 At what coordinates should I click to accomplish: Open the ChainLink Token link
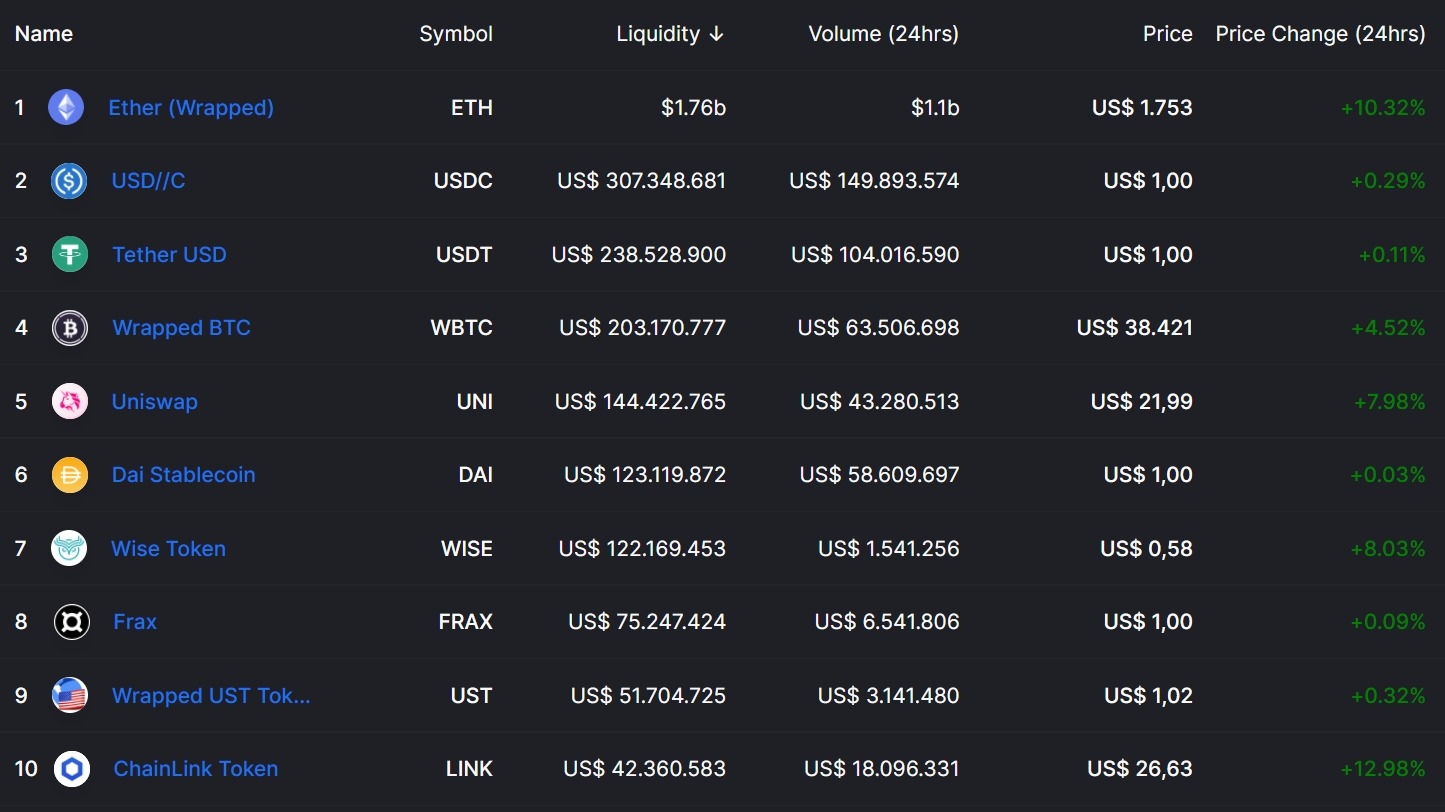pyautogui.click(x=196, y=769)
